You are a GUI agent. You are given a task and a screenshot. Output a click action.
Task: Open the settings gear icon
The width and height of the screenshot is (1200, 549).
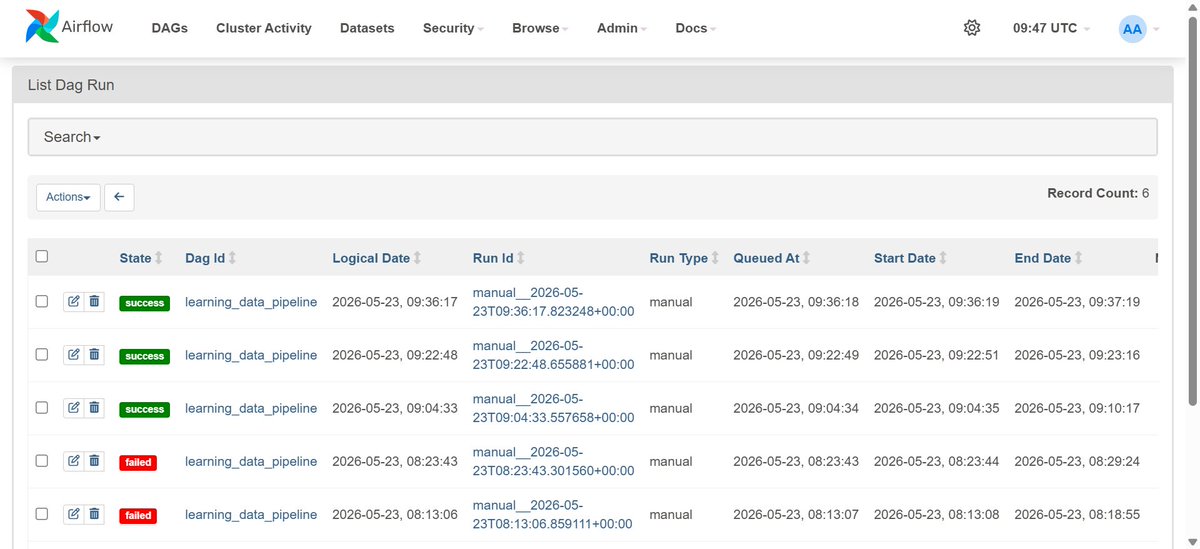click(x=972, y=28)
